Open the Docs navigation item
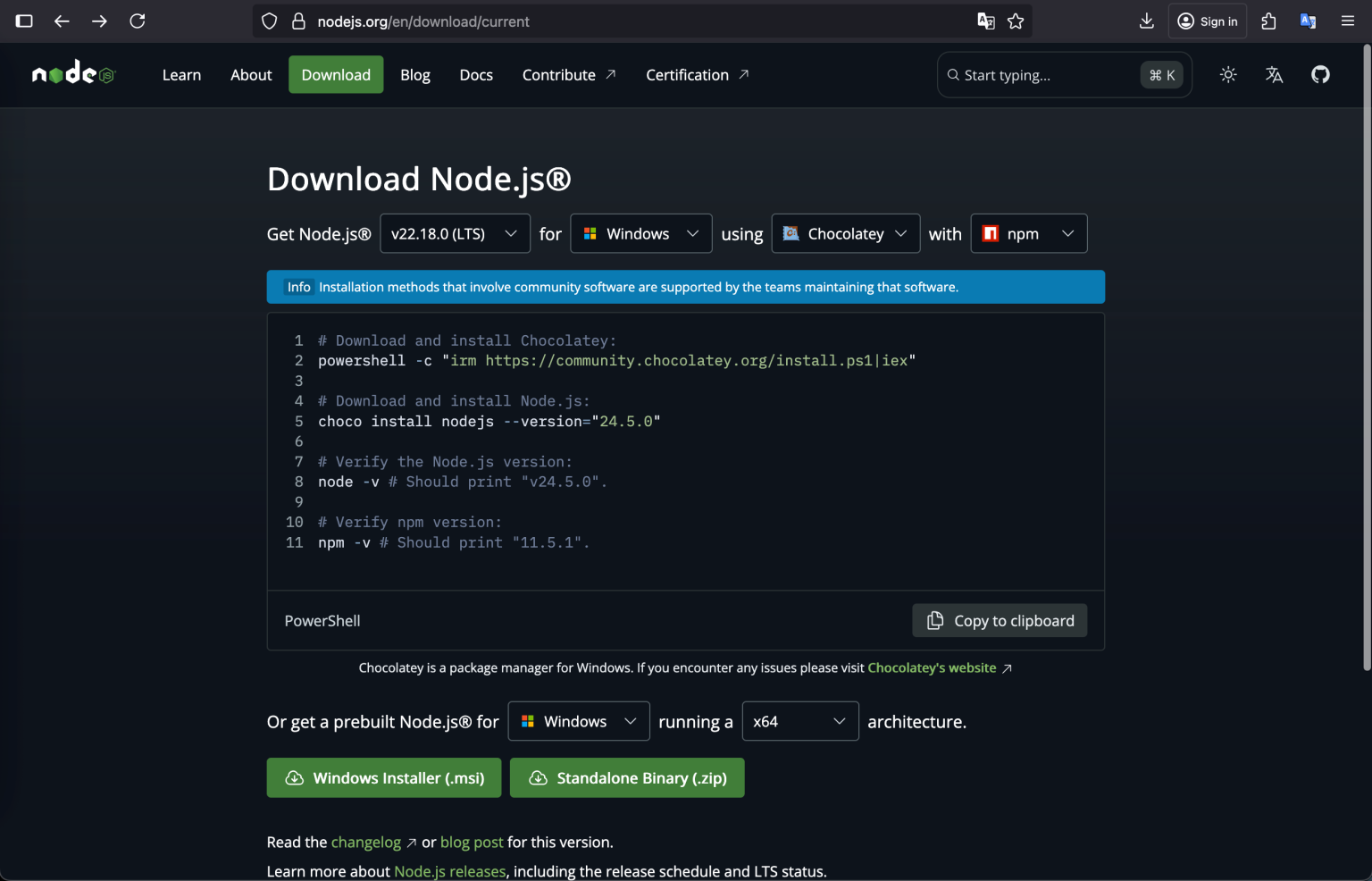The image size is (1372, 881). coord(476,75)
